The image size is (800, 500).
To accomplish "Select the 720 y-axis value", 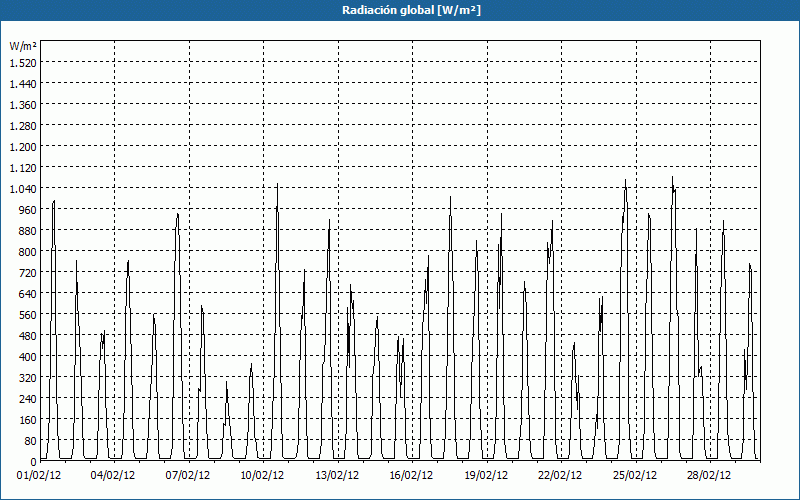I will coord(28,272).
